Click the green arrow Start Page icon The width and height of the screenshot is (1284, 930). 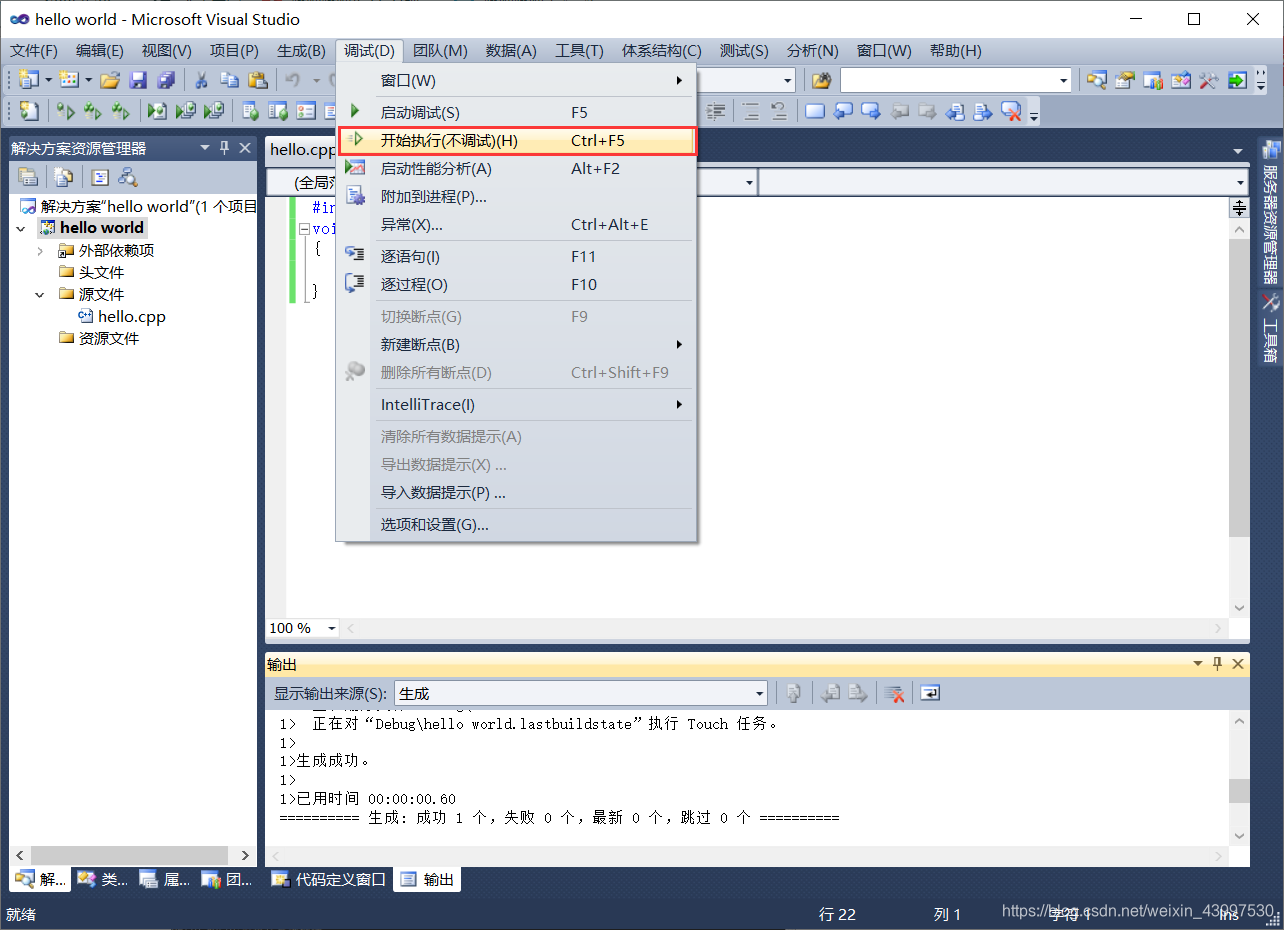1237,80
